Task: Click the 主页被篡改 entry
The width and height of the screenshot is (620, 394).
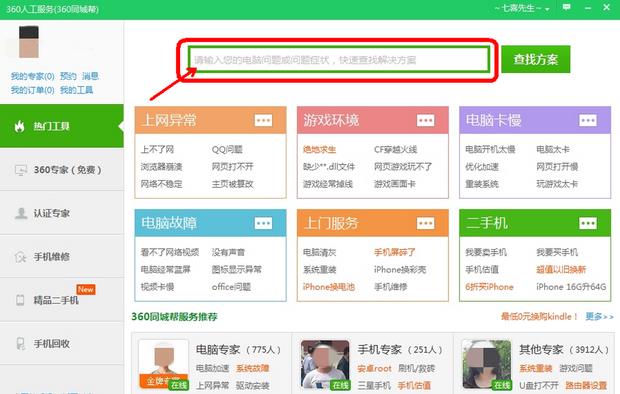Action: (232, 184)
